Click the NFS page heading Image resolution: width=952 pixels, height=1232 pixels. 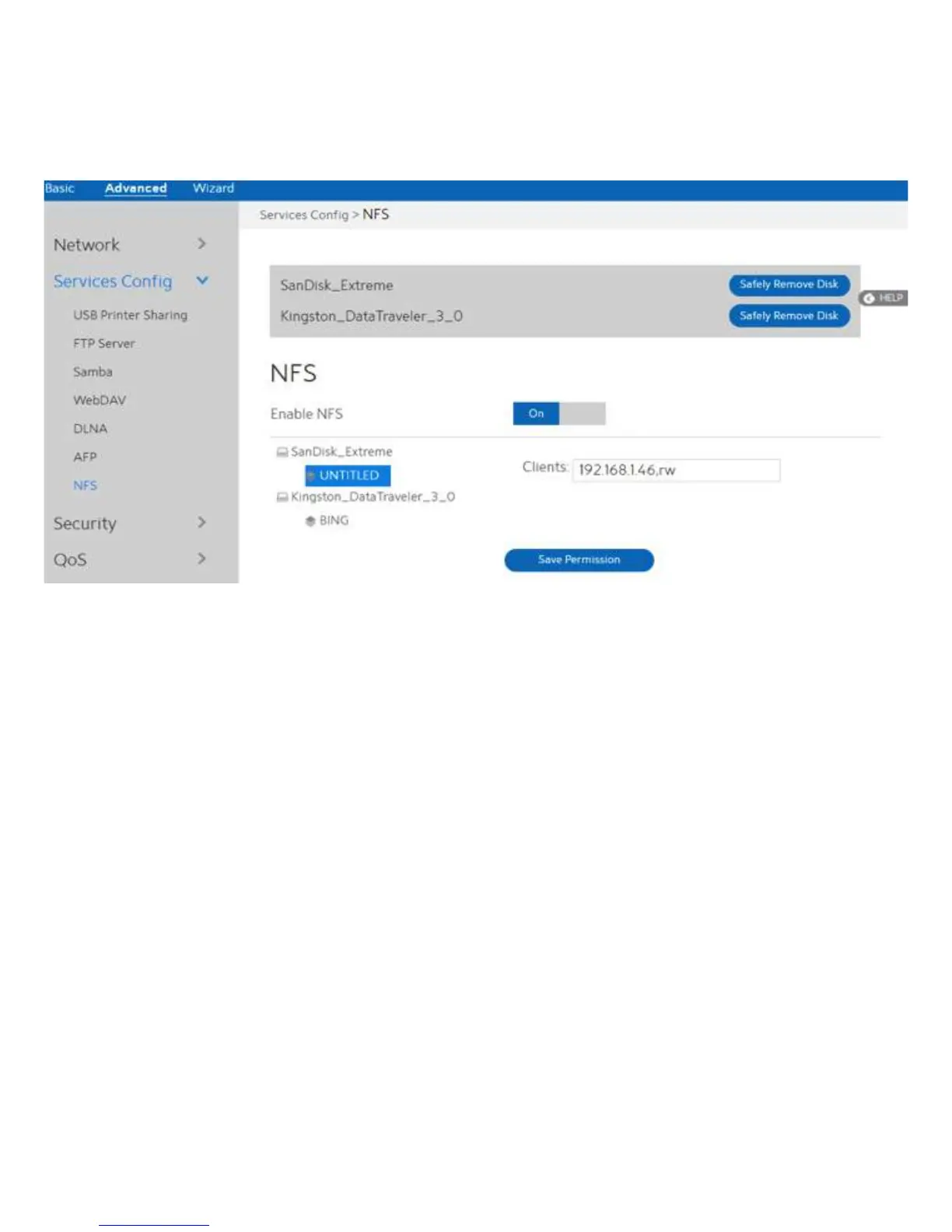coord(293,373)
